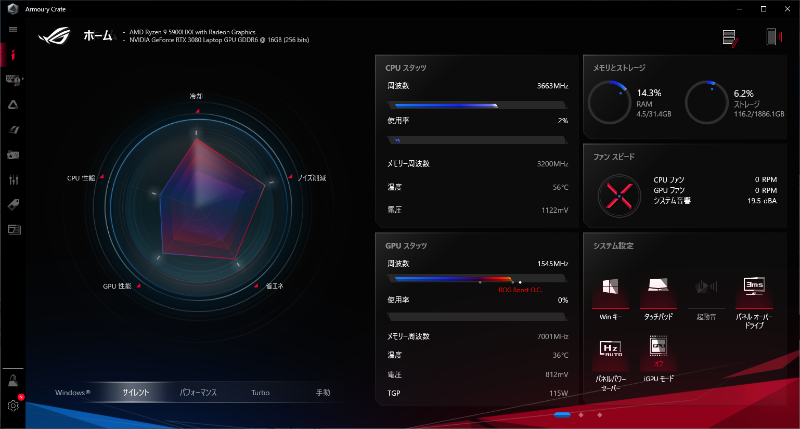The width and height of the screenshot is (800, 429).
Task: Select the Home icon in the sidebar
Action: (13, 55)
